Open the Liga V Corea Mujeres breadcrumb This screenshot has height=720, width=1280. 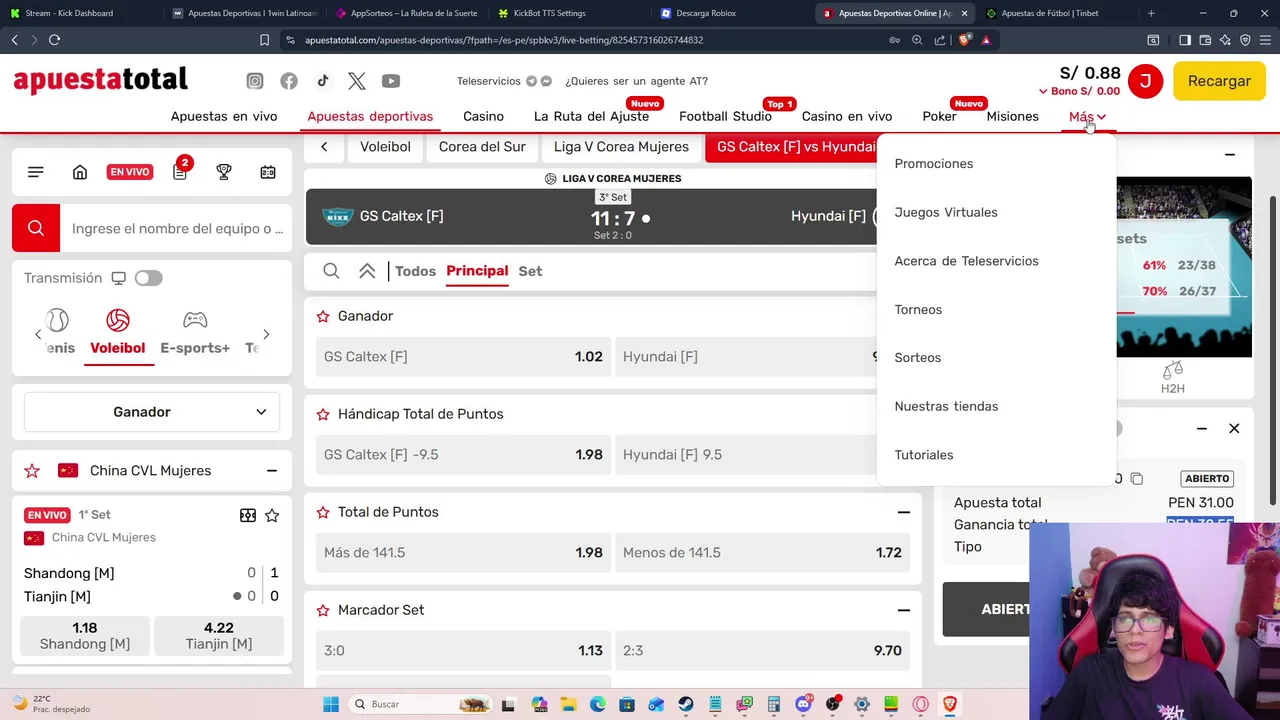click(x=621, y=147)
